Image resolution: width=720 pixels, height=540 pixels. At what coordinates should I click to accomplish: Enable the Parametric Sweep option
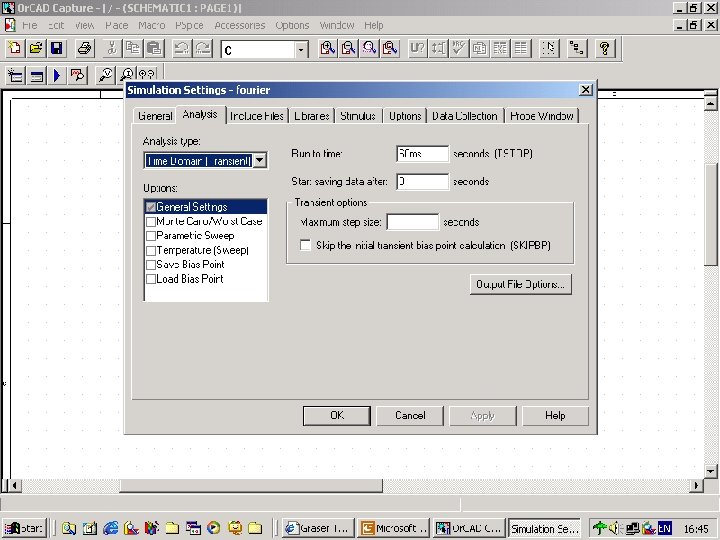click(x=151, y=236)
